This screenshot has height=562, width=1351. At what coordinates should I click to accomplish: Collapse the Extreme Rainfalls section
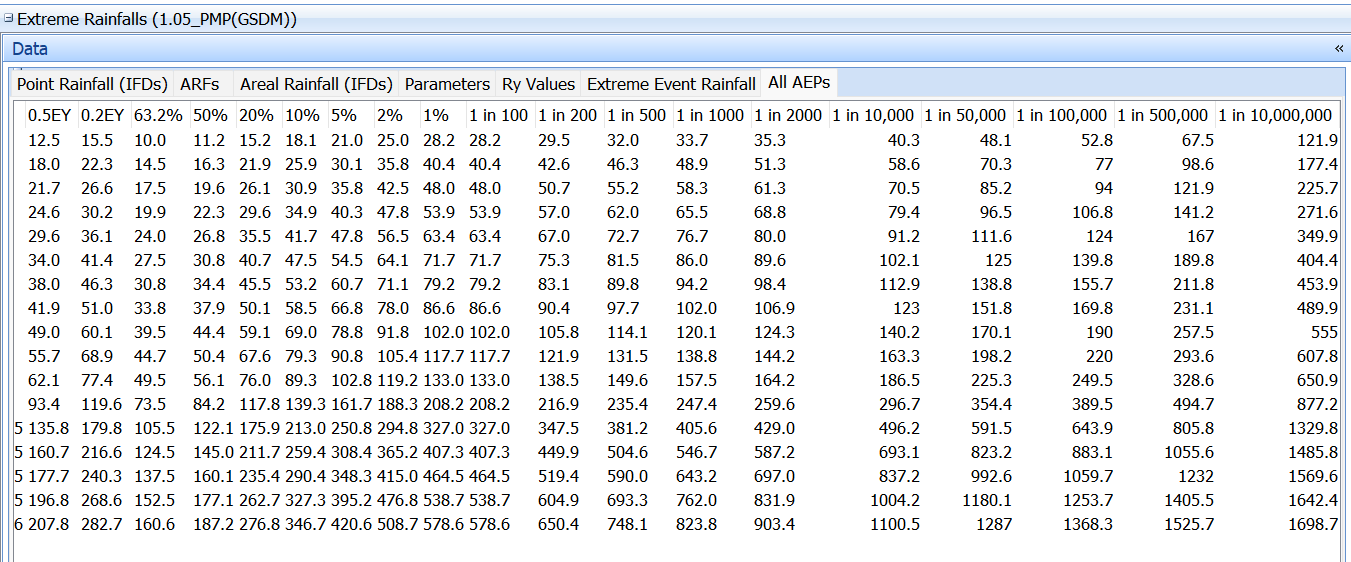(x=9, y=19)
